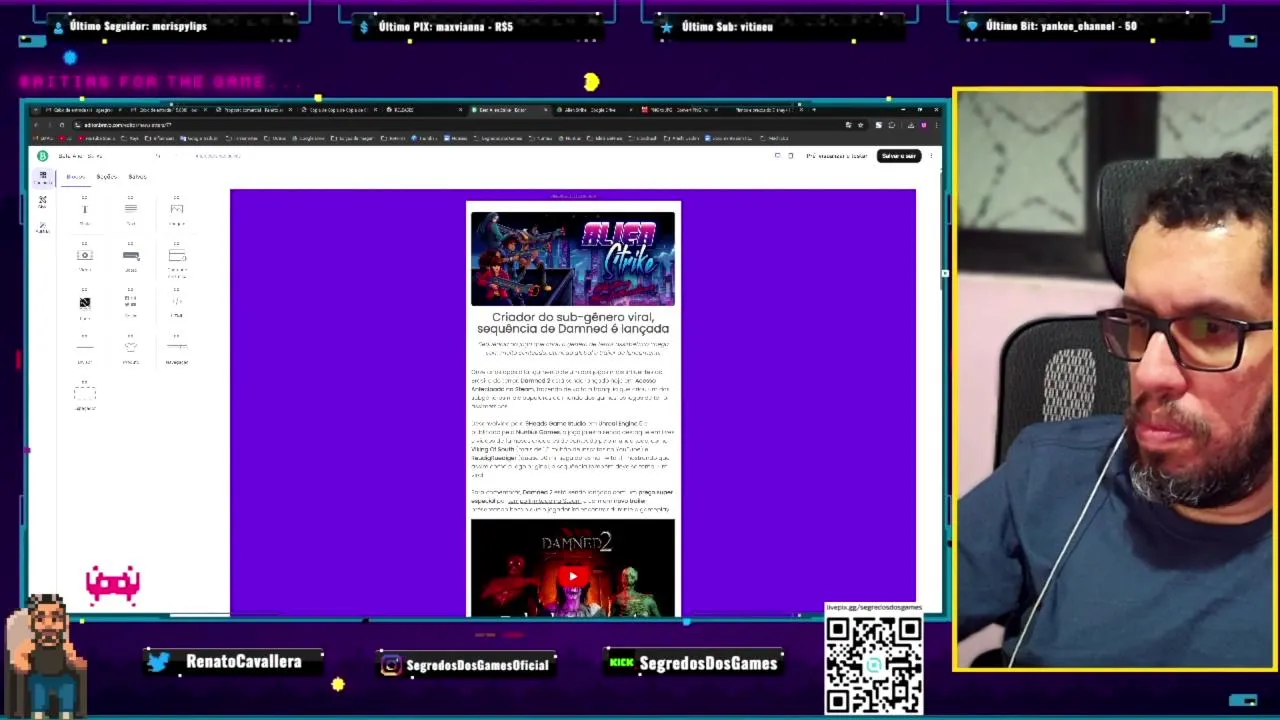
Task: Open the editor's three-dot more menu
Action: click(931, 156)
